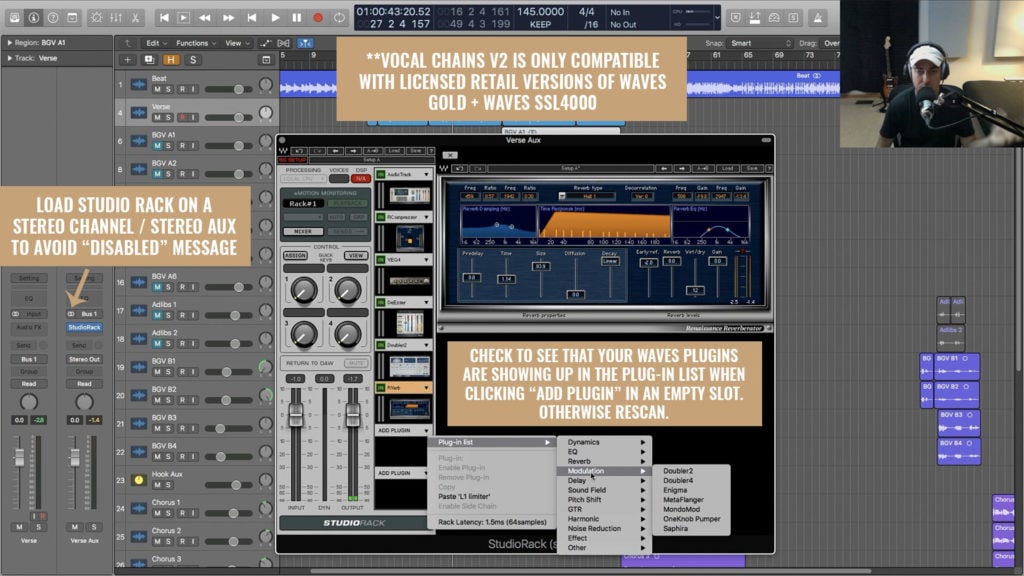Toggle the Inspector icon in toolbar

coord(34,18)
